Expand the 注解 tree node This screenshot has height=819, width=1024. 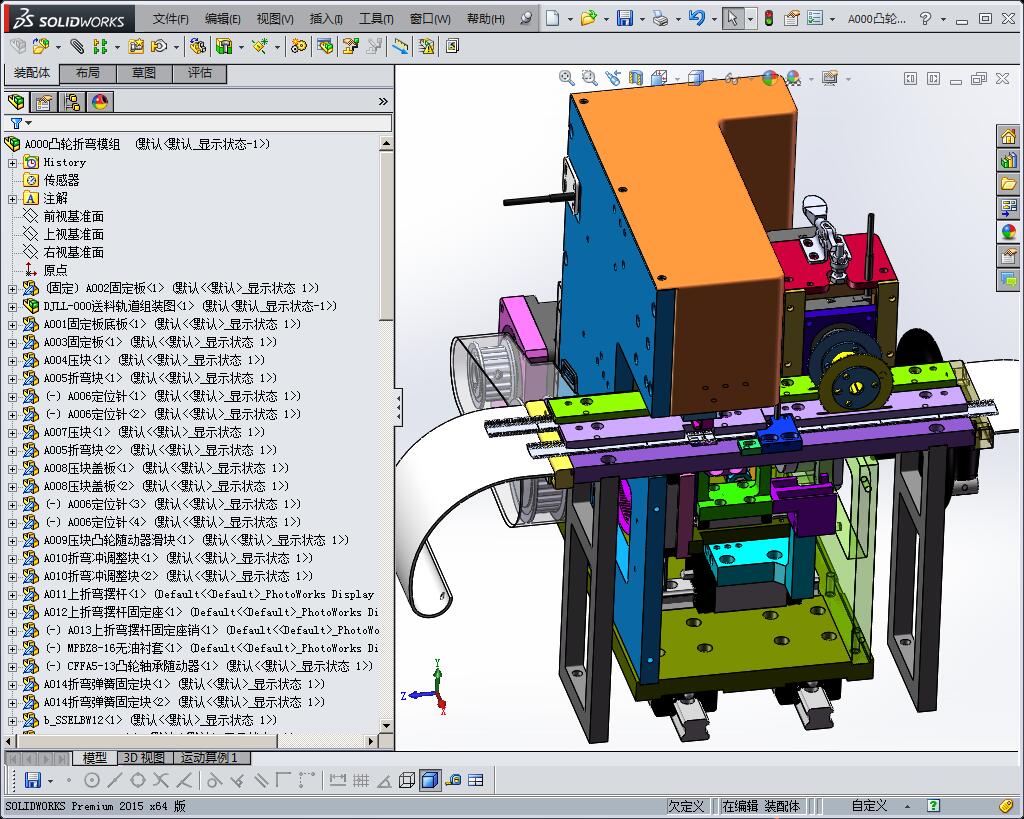pos(12,199)
